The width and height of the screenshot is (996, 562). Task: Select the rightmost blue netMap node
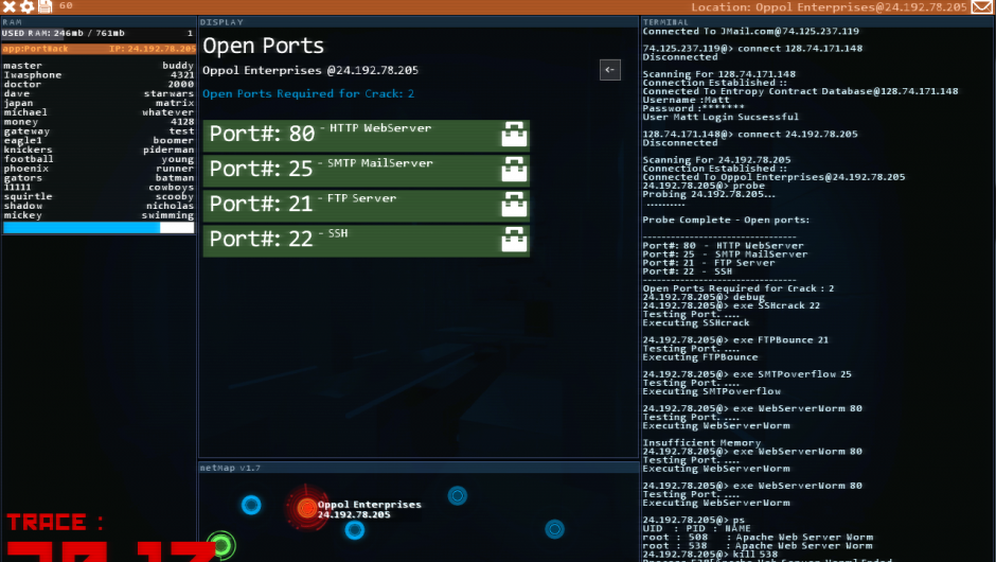[x=555, y=529]
